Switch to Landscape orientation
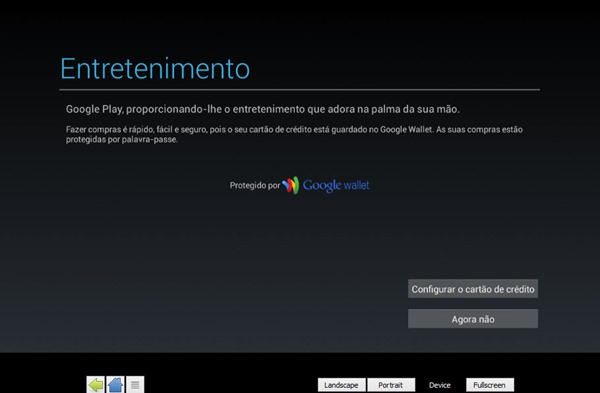Image resolution: width=600 pixels, height=393 pixels. pyautogui.click(x=341, y=385)
